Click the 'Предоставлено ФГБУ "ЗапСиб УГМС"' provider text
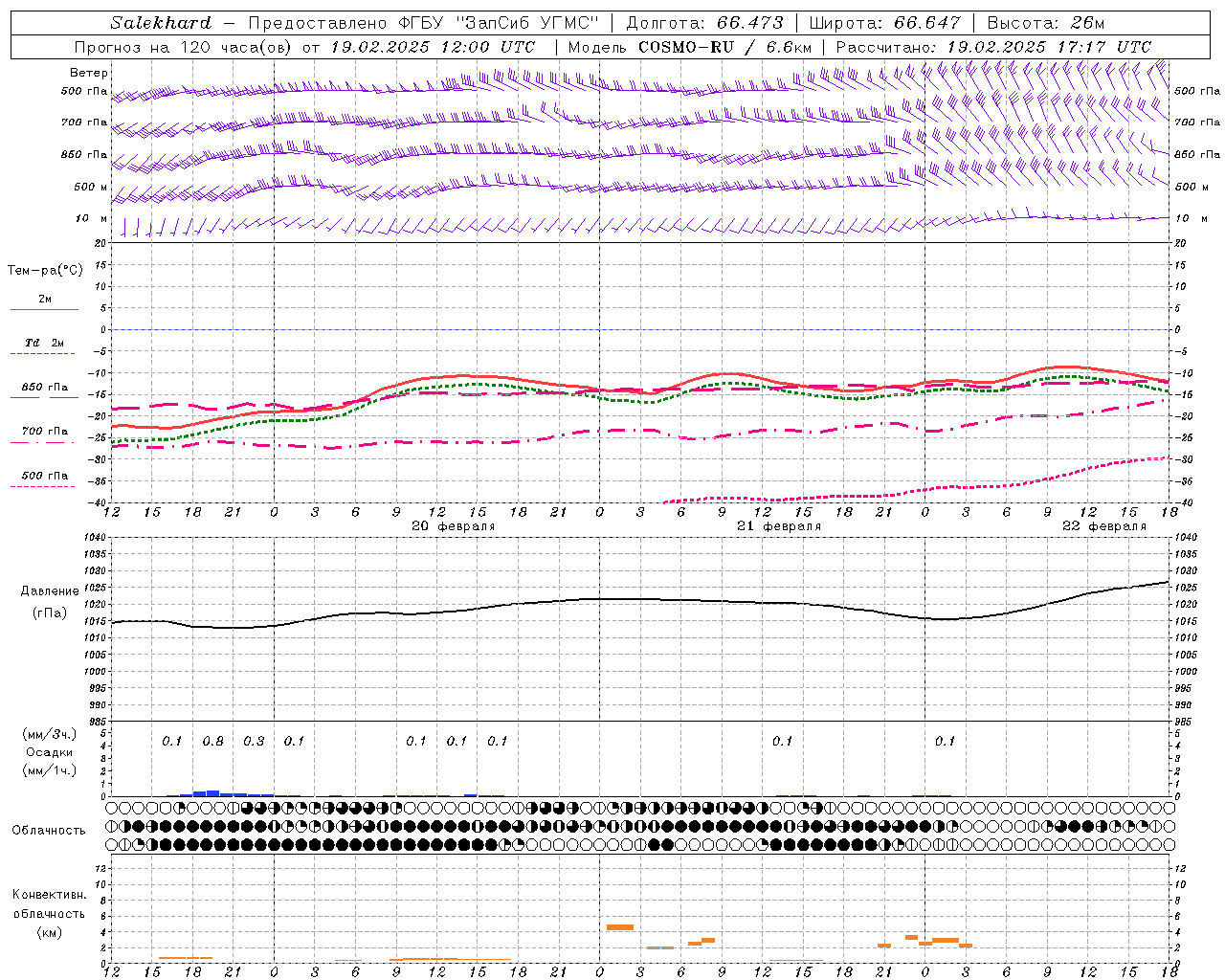The height and width of the screenshot is (980, 1225). 423,23
